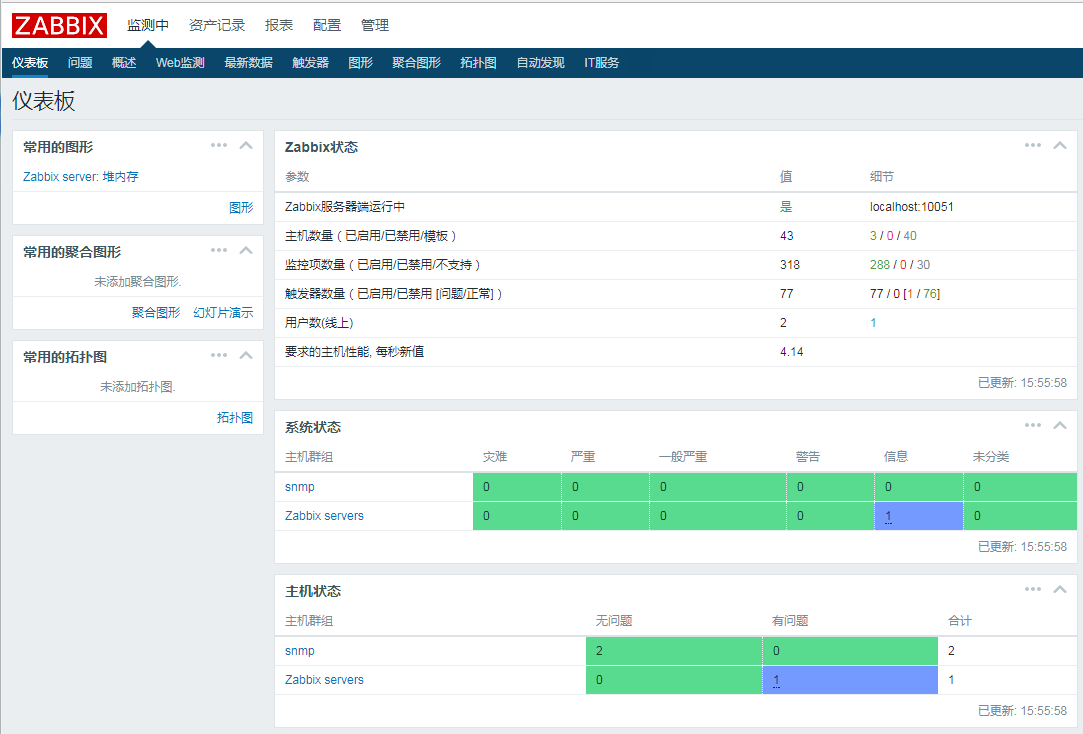Screen dimensions: 1083x734
Task: Collapse the 常用的聚合图形 widget
Action: pos(245,250)
